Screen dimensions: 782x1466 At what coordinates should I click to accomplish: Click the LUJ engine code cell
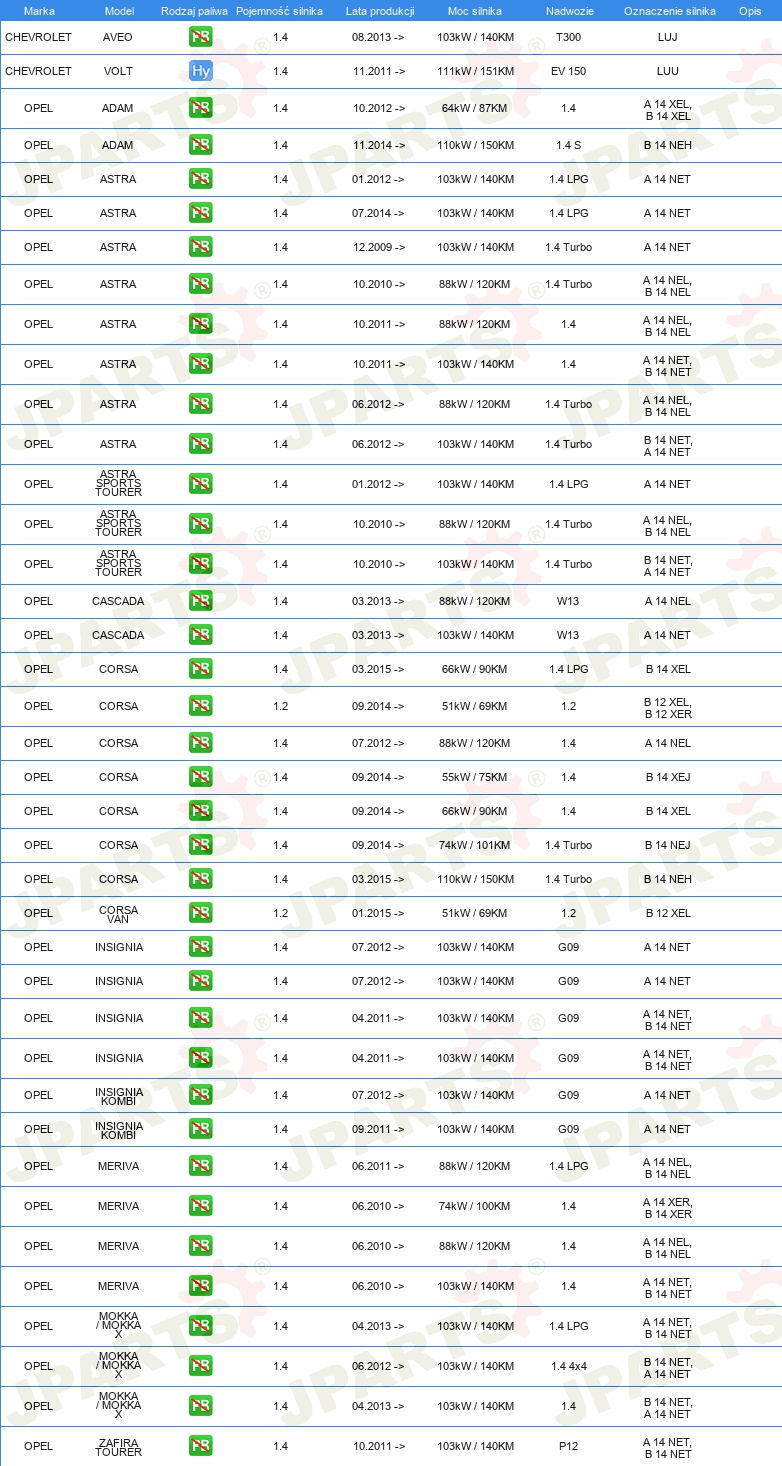click(x=668, y=37)
